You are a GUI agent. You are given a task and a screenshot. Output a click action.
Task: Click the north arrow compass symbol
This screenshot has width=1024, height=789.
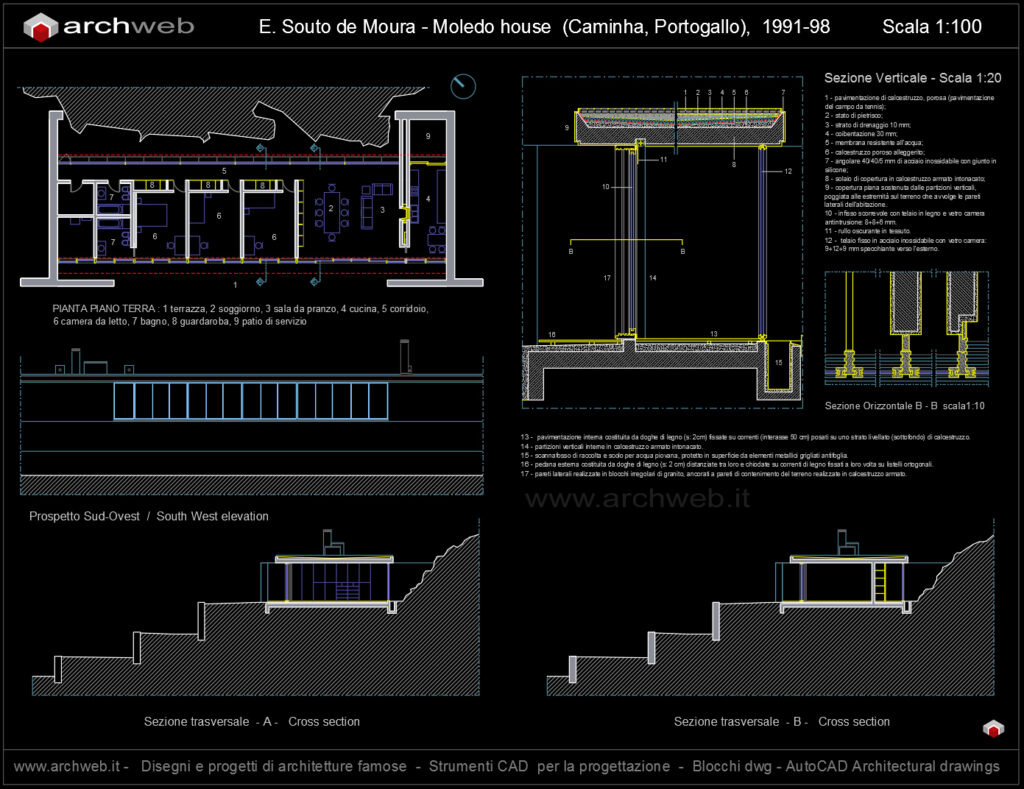[x=461, y=86]
